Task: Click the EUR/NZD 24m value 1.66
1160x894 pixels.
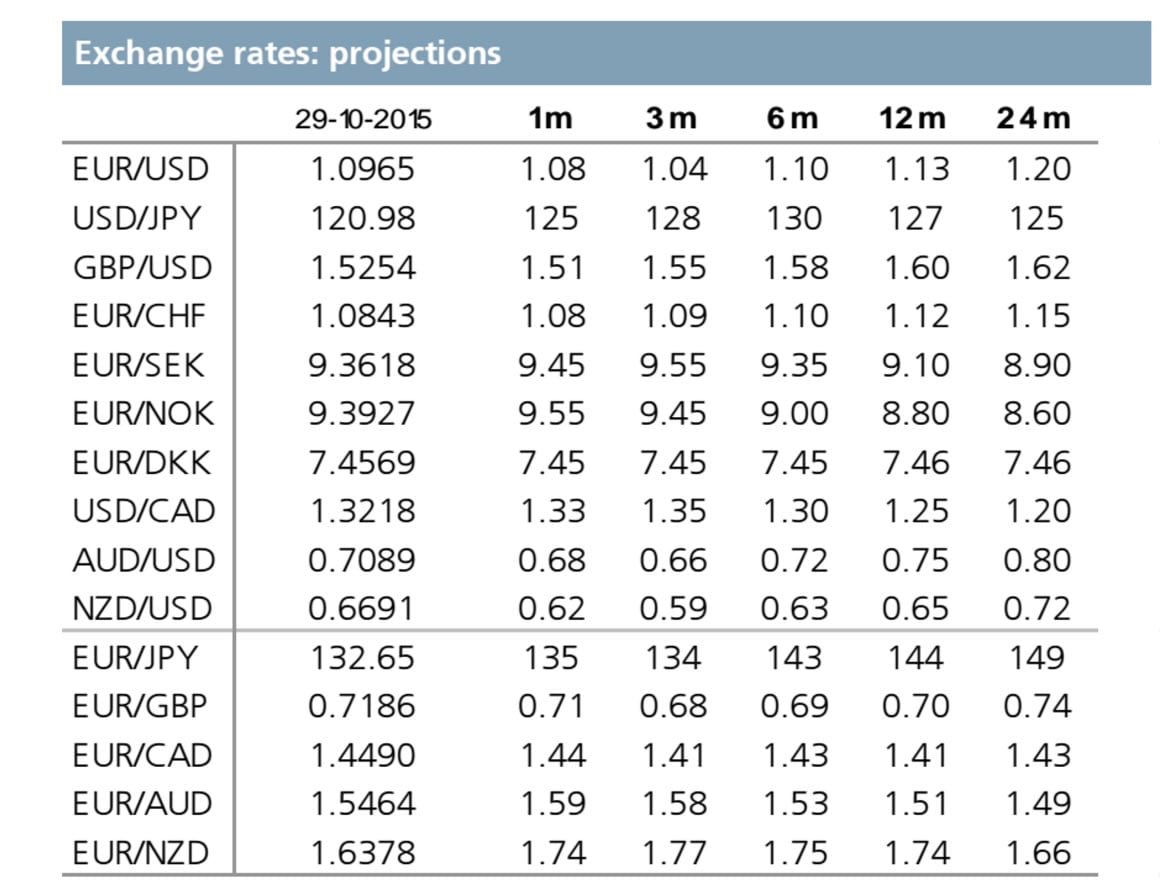Action: [1037, 854]
